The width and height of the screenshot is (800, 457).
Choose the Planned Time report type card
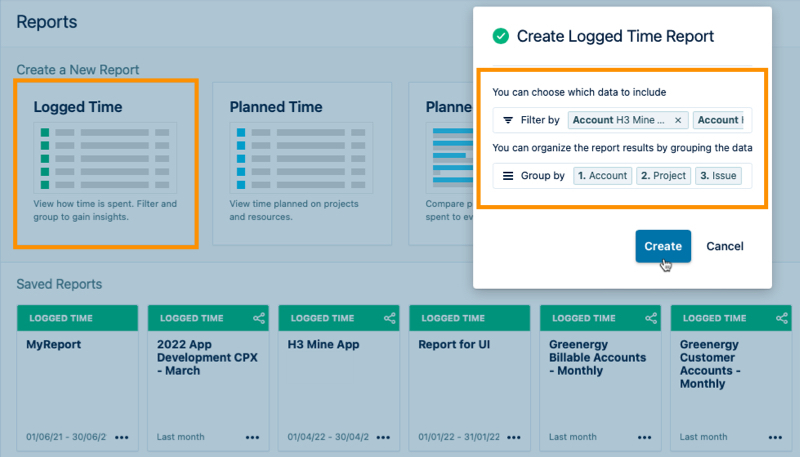pos(302,164)
